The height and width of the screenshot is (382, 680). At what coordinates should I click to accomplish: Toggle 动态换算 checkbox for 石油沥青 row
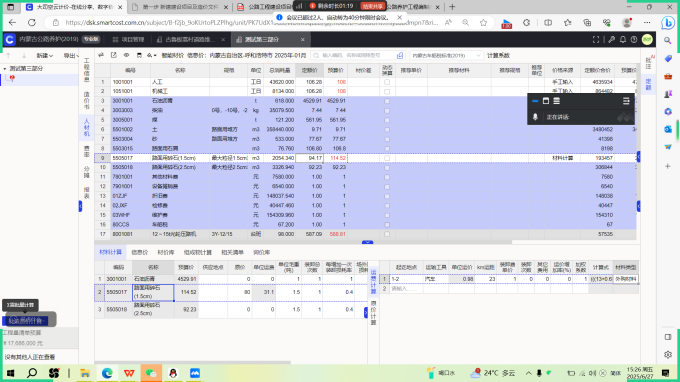tap(387, 101)
